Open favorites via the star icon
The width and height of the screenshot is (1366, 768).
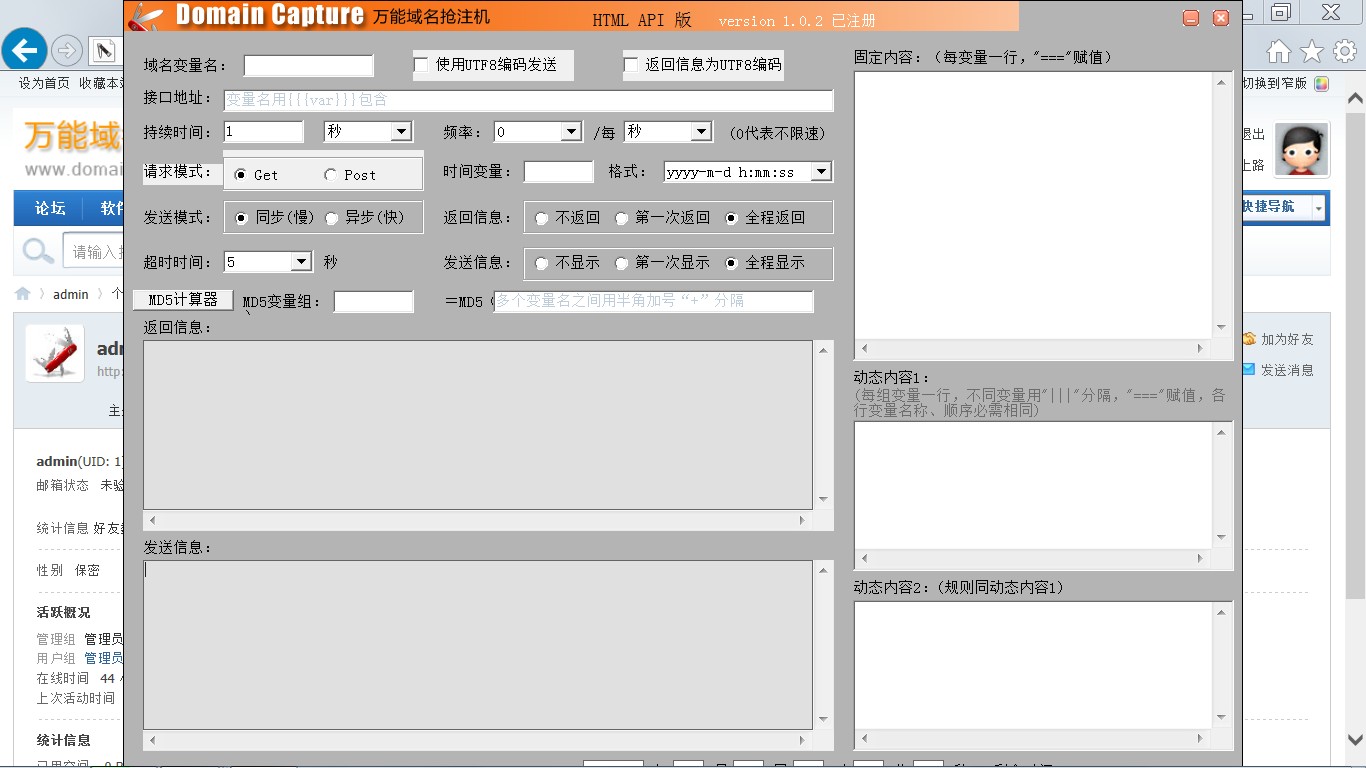[1312, 52]
